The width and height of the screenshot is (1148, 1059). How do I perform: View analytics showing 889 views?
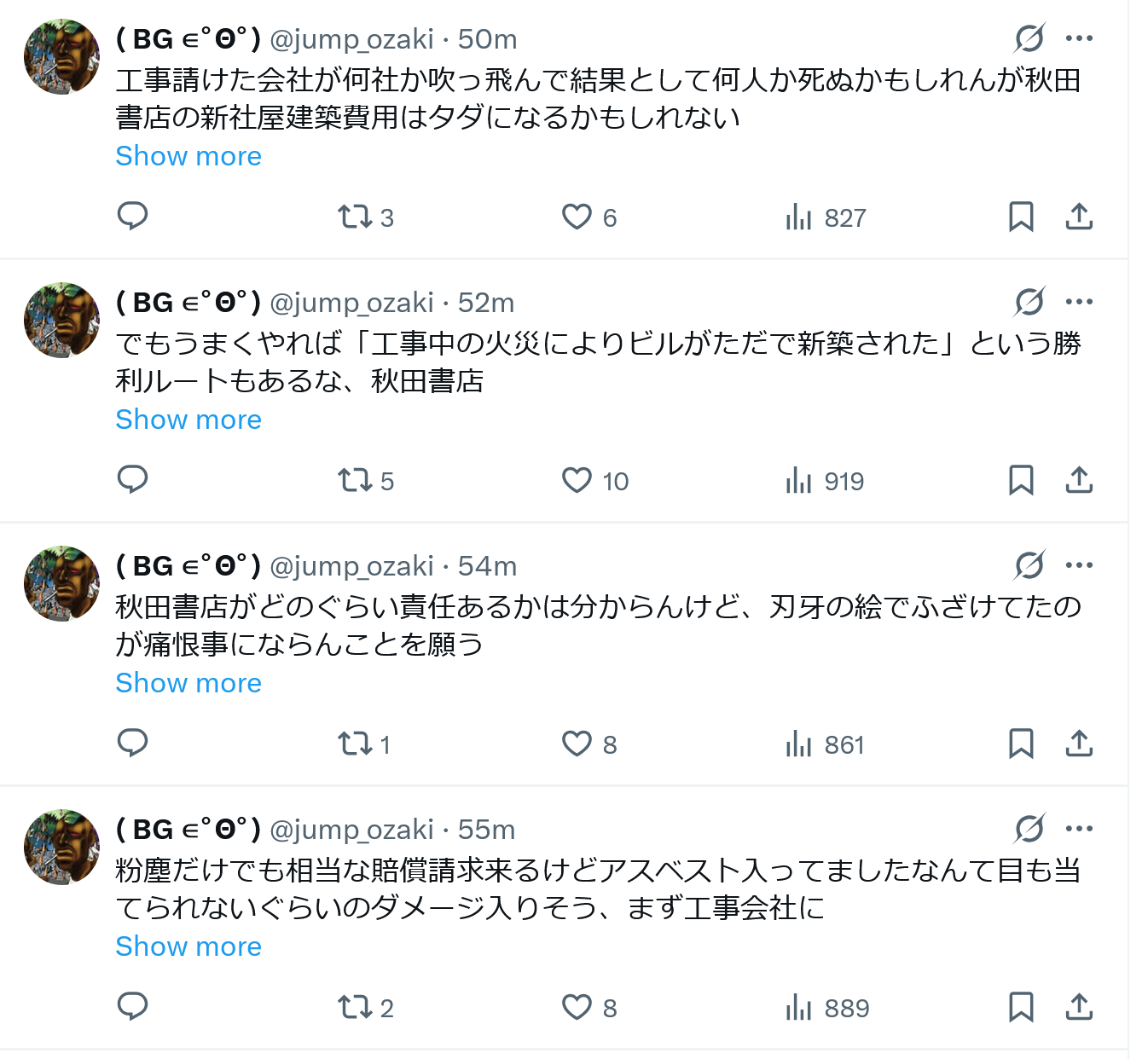tap(799, 1008)
